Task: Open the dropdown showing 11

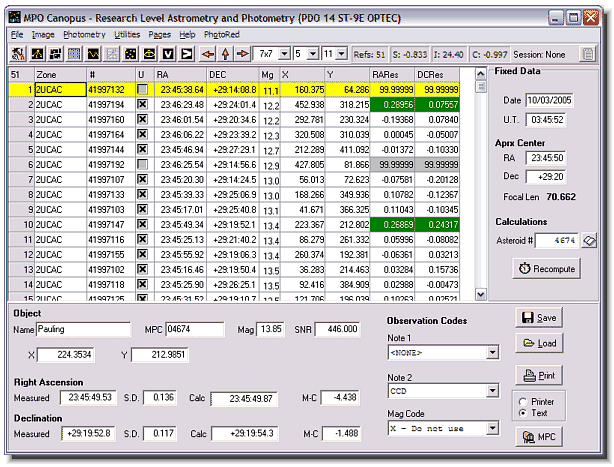Action: [x=341, y=54]
